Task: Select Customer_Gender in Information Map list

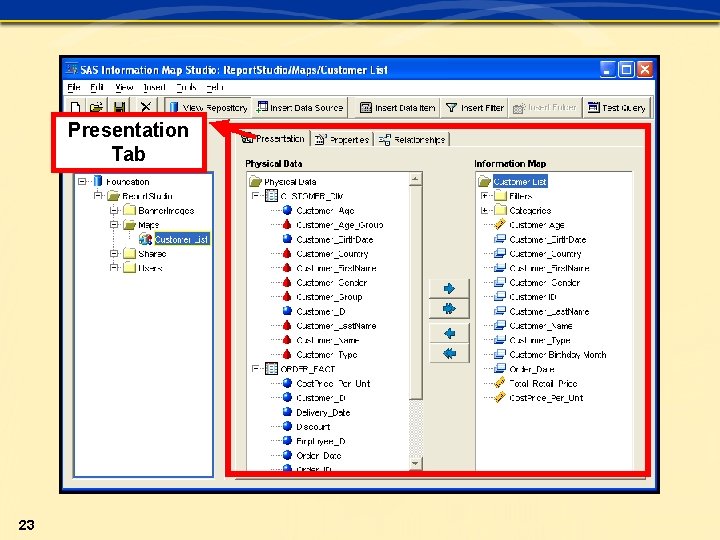Action: click(545, 282)
